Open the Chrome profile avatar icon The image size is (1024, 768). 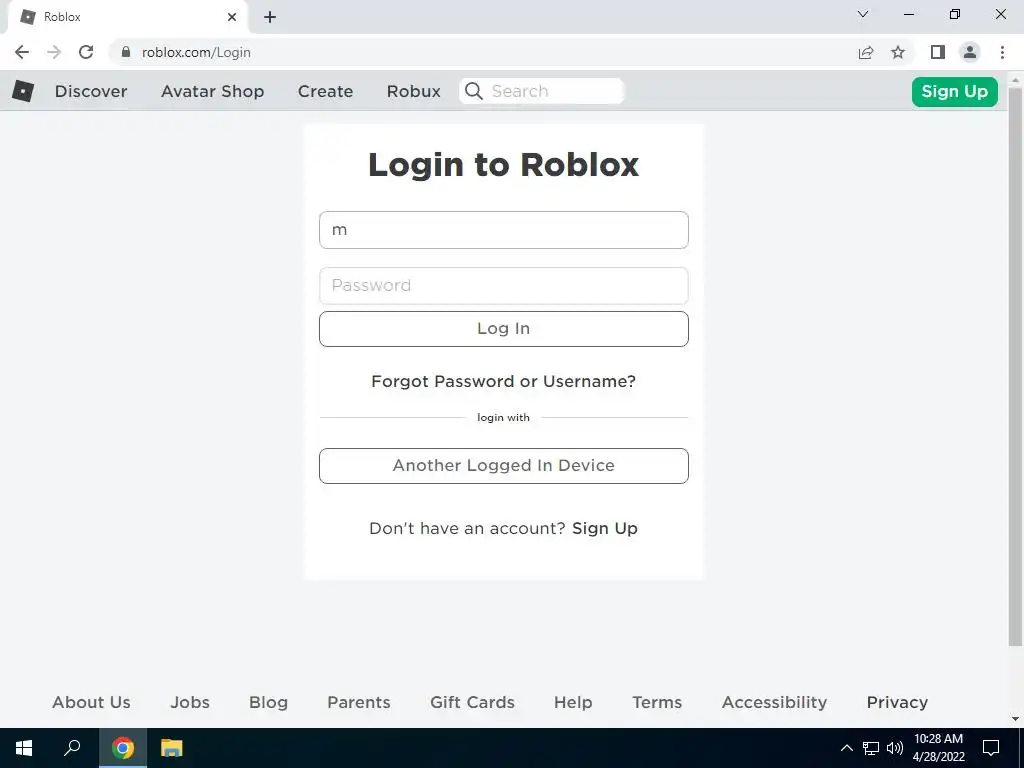970,52
